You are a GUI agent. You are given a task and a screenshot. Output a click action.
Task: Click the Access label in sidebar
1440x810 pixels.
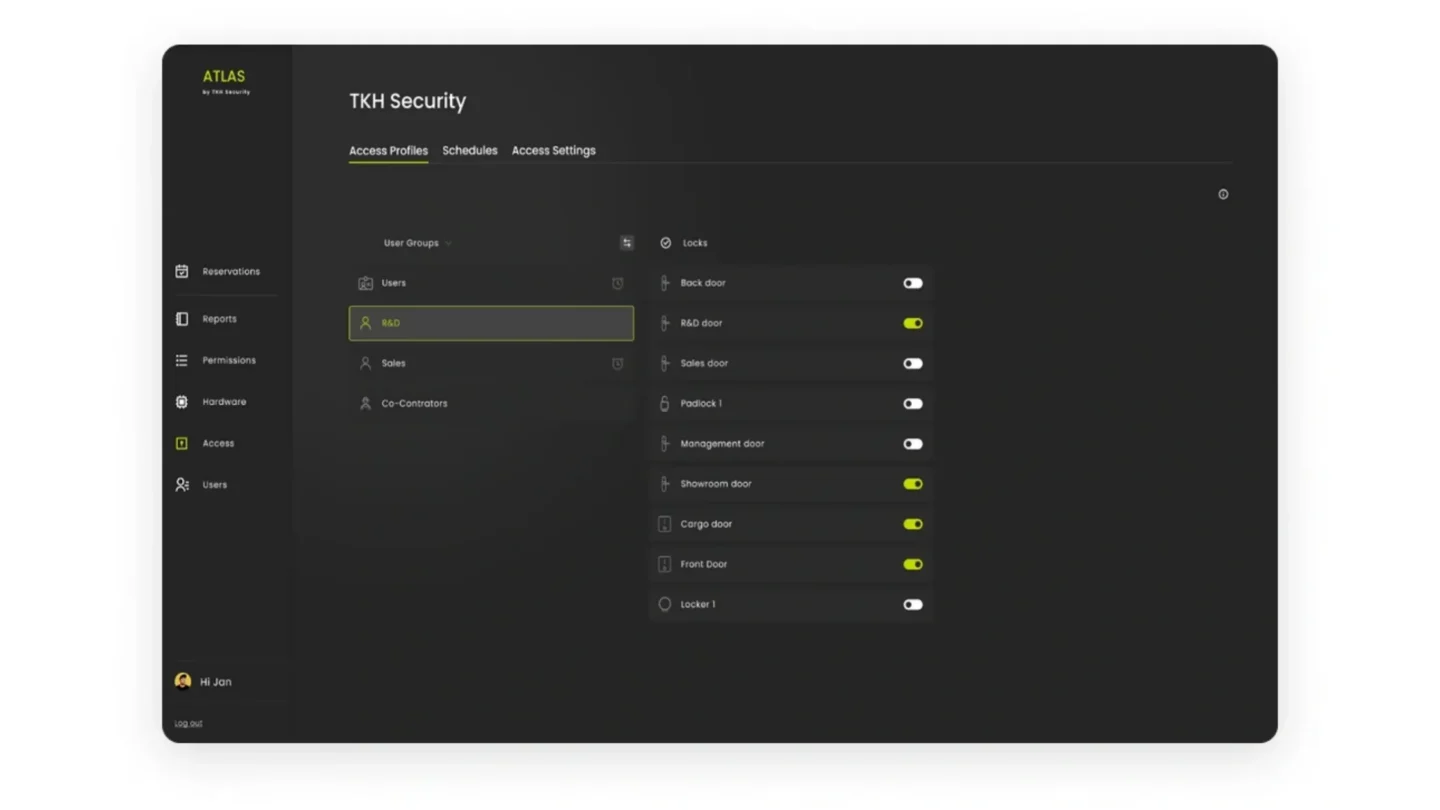[218, 443]
